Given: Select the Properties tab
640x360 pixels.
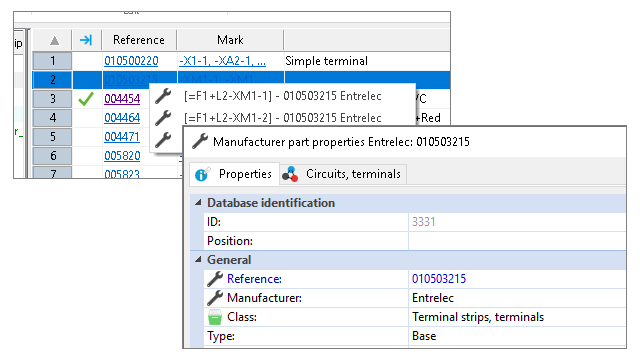Looking at the screenshot, I should (x=235, y=174).
